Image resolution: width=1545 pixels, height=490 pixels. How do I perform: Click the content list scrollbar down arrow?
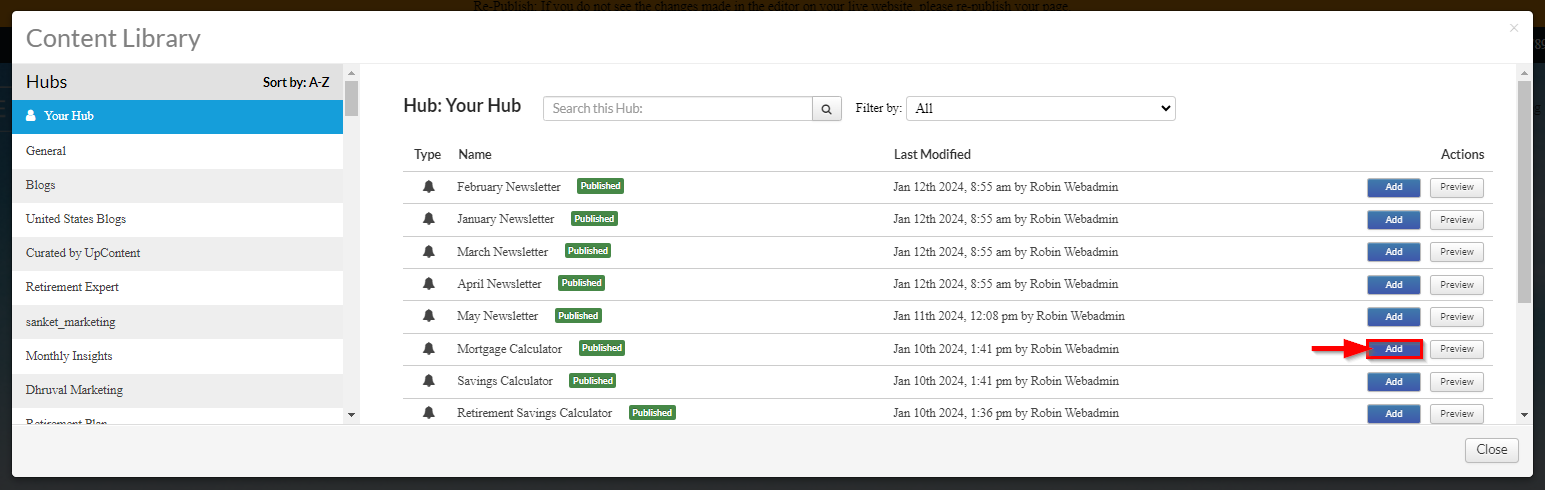pos(1524,414)
